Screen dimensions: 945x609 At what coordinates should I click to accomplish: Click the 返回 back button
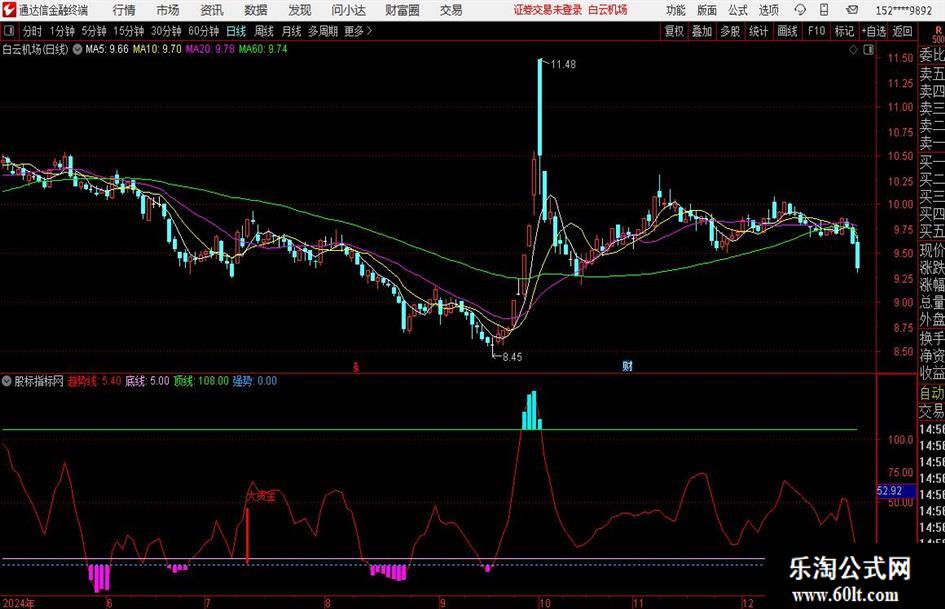tap(902, 31)
